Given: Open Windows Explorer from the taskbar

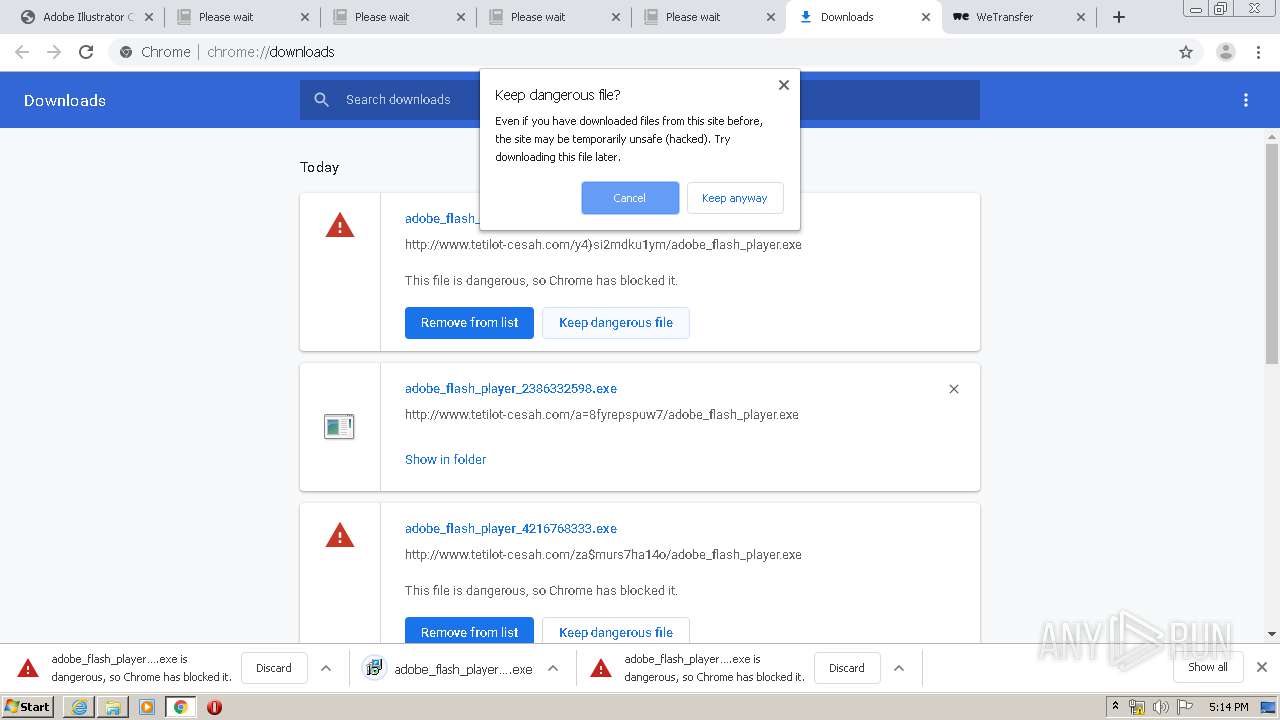Looking at the screenshot, I should pyautogui.click(x=113, y=707).
